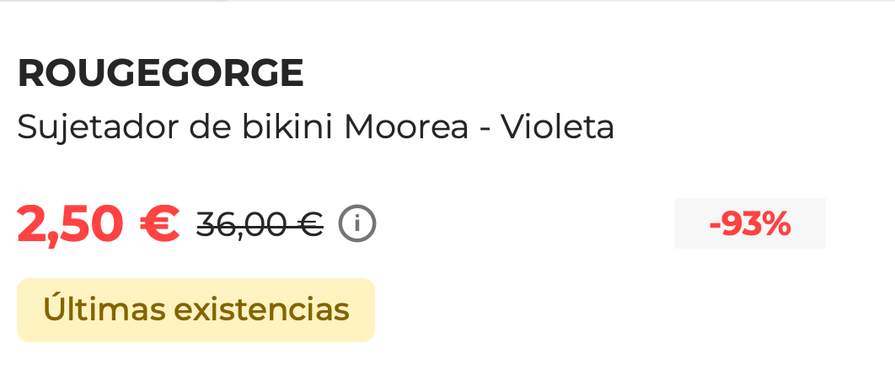Click the word Últimas in yellow badge

click(x=102, y=308)
